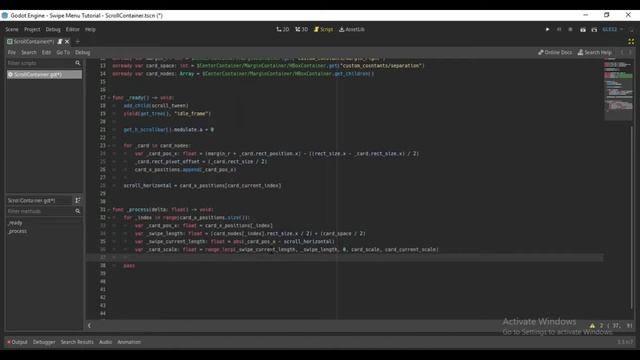
Task: Open the AssetLib workspace
Action: point(352,29)
